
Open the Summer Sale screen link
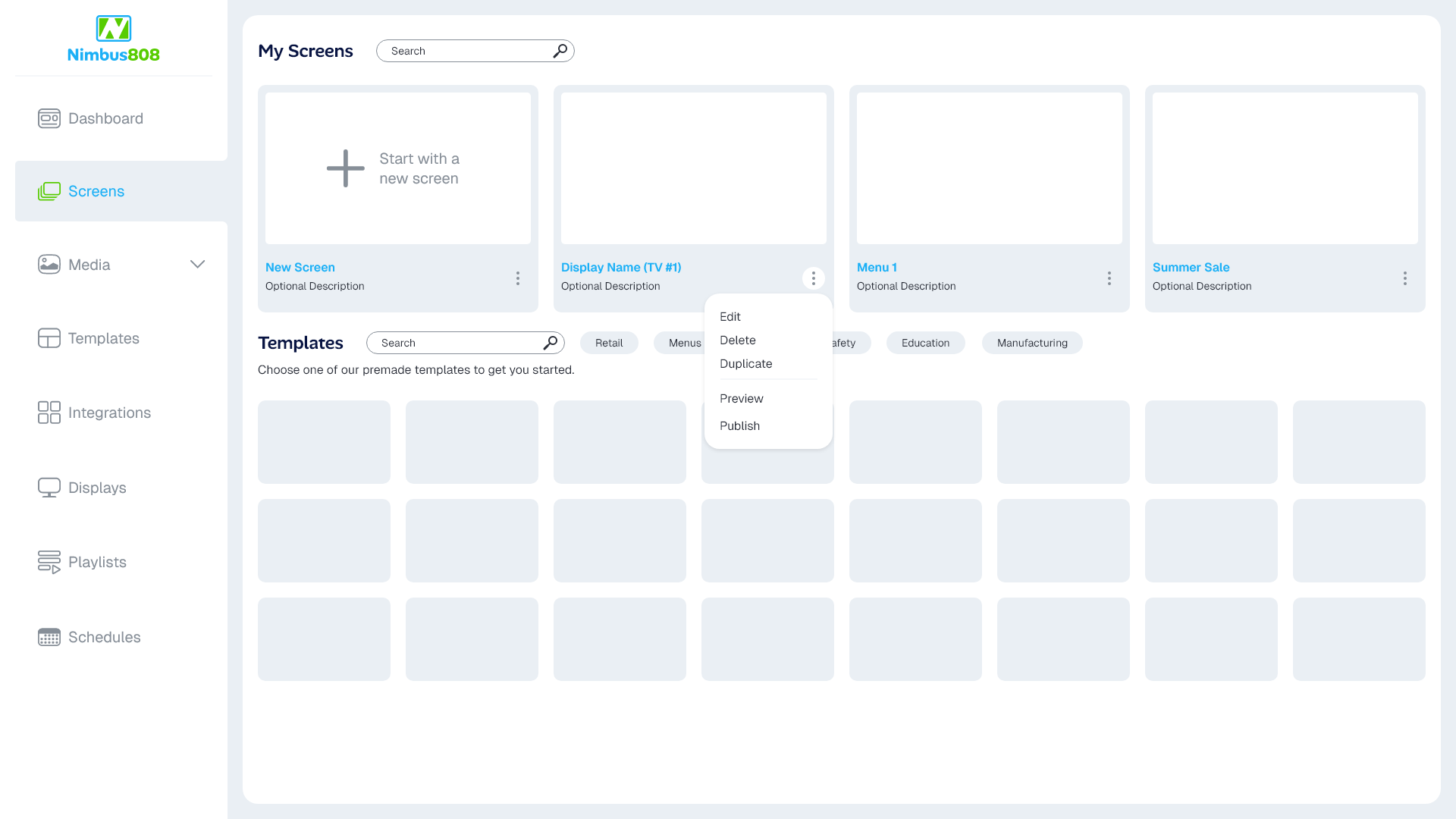(x=1191, y=268)
